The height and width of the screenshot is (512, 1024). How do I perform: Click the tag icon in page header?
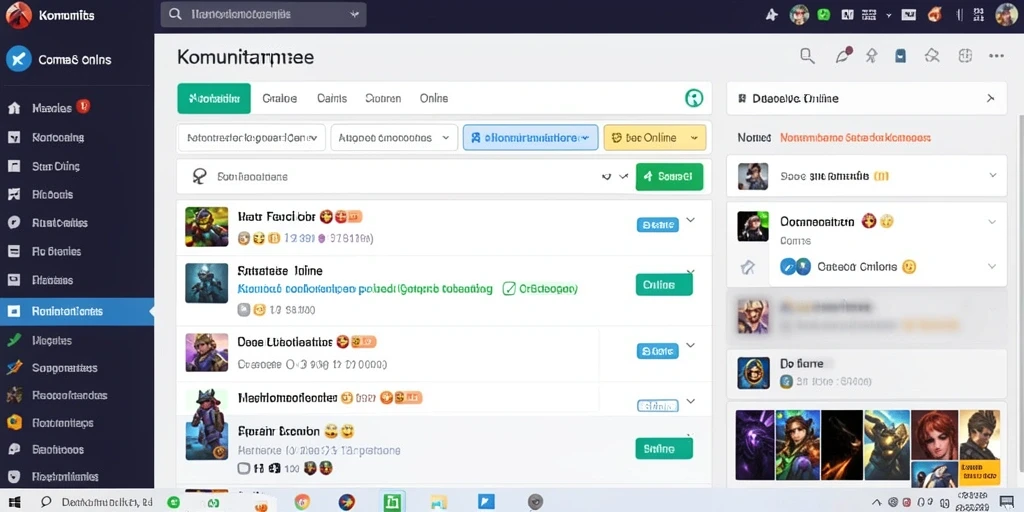point(932,56)
